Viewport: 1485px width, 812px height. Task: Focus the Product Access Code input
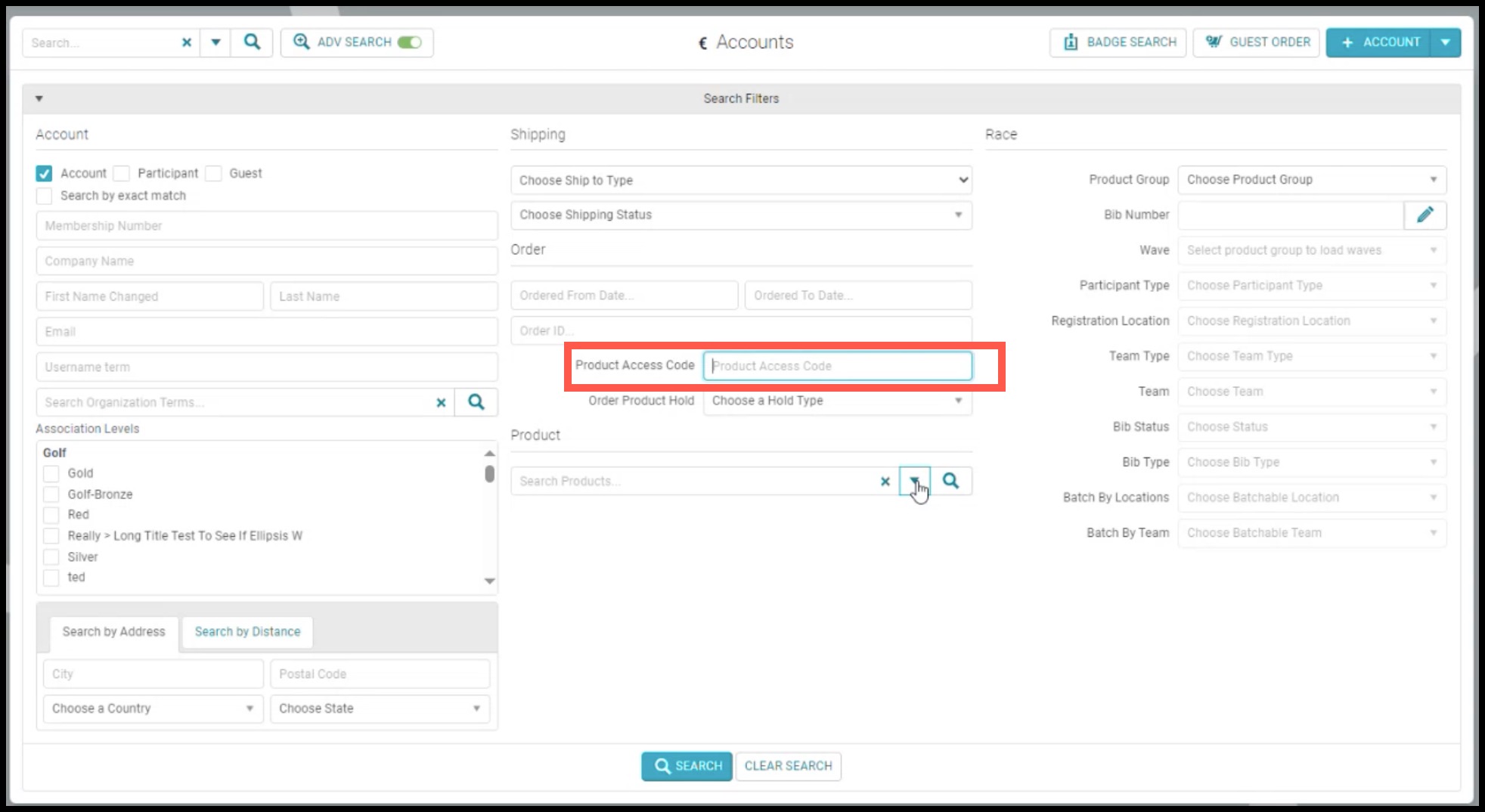(x=837, y=366)
